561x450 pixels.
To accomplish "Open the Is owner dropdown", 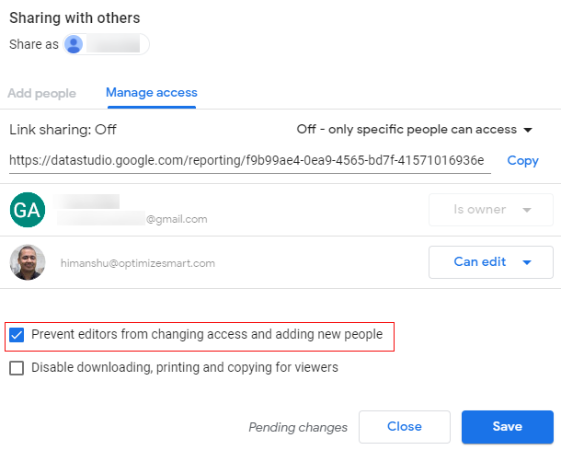I will (x=491, y=210).
